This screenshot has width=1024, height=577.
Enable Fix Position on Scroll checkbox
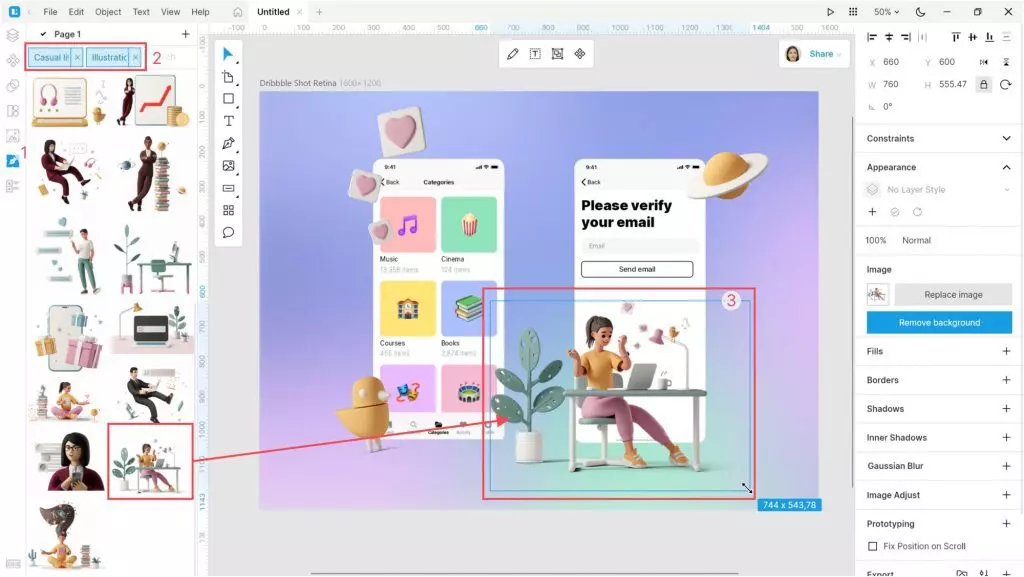pos(872,546)
